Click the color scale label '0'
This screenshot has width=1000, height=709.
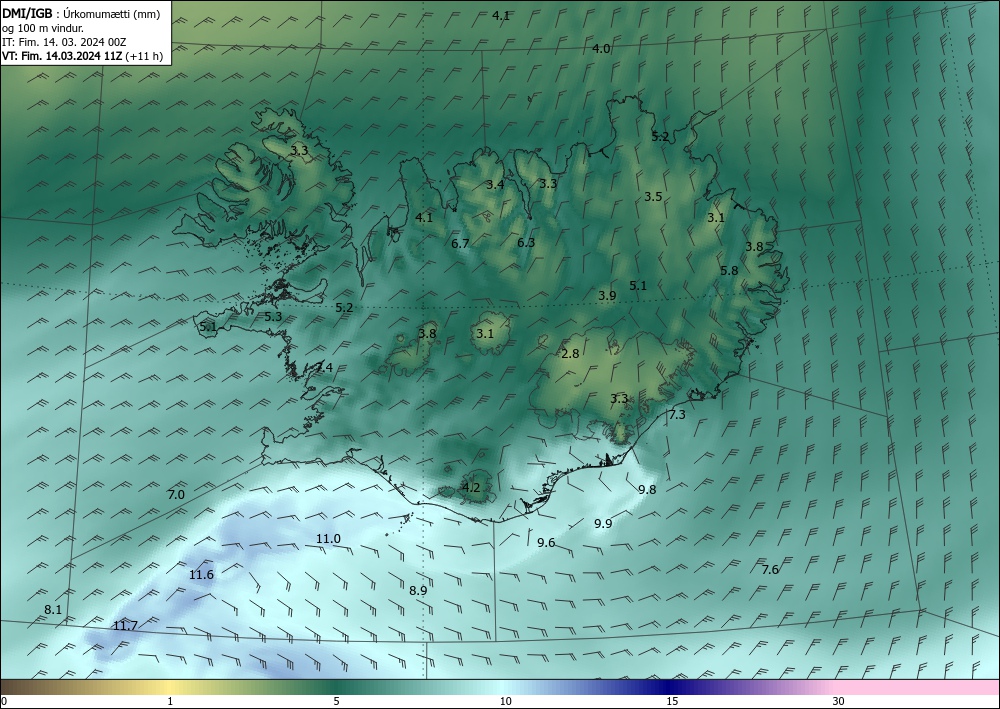click(x=4, y=702)
